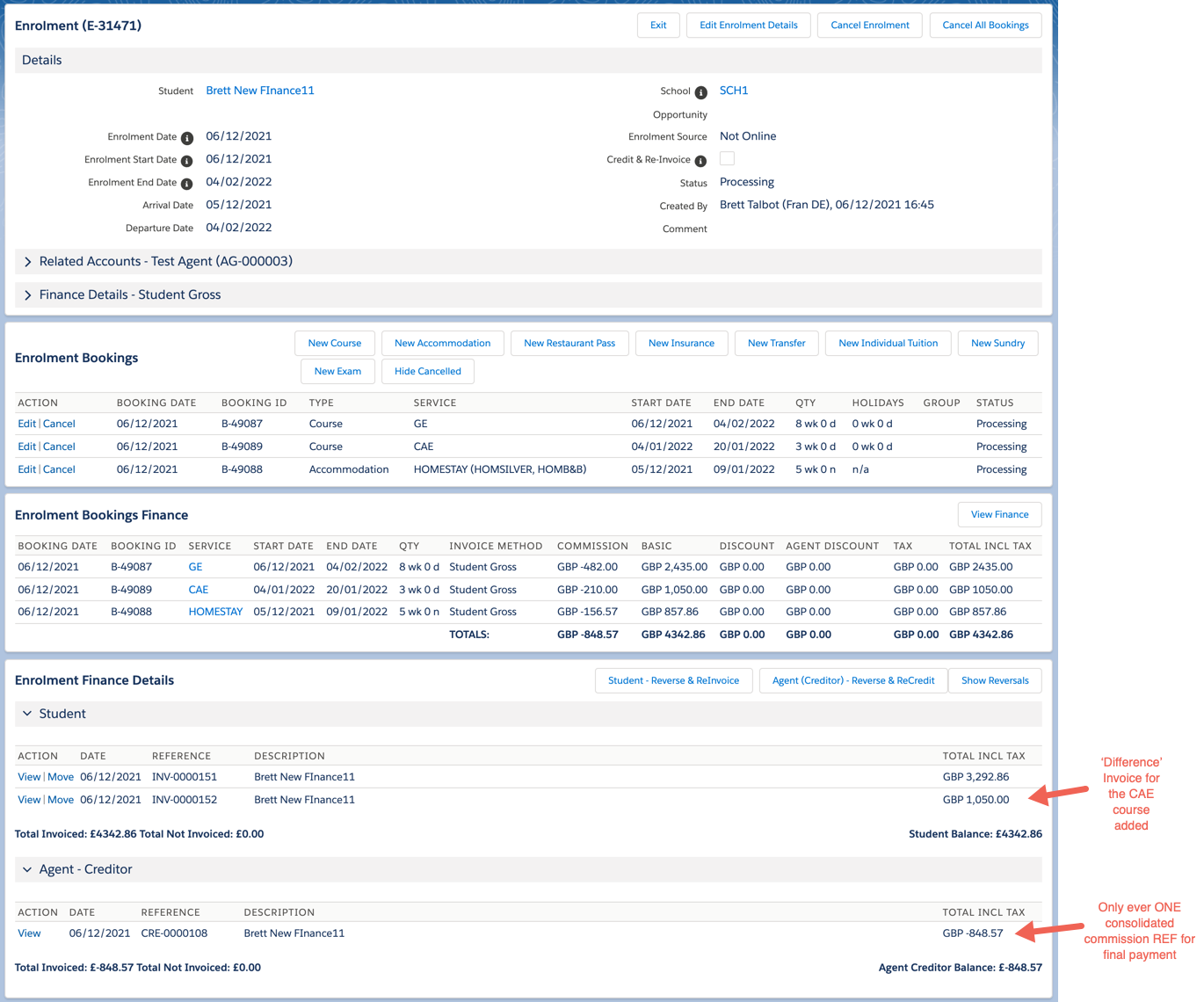This screenshot has height=1002, width=1204.
Task: Click the info icon beside Enrolment Date
Action: (x=186, y=138)
